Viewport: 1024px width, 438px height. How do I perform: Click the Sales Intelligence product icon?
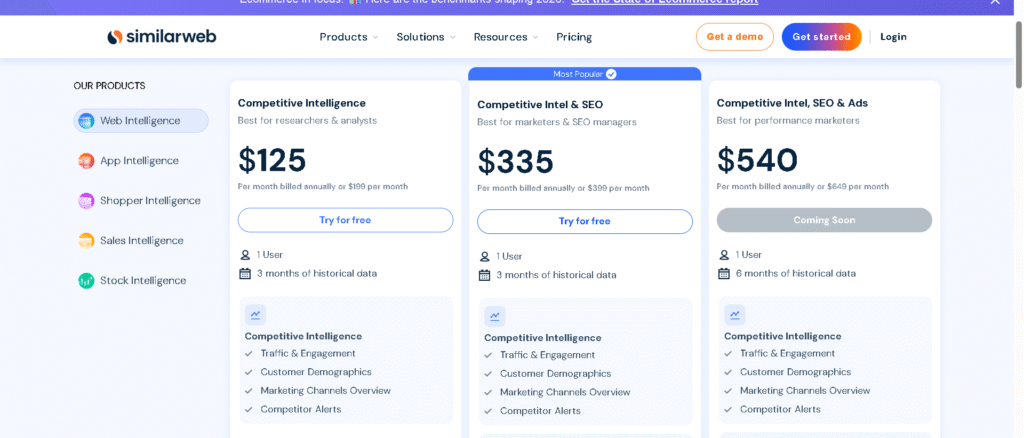(x=86, y=241)
